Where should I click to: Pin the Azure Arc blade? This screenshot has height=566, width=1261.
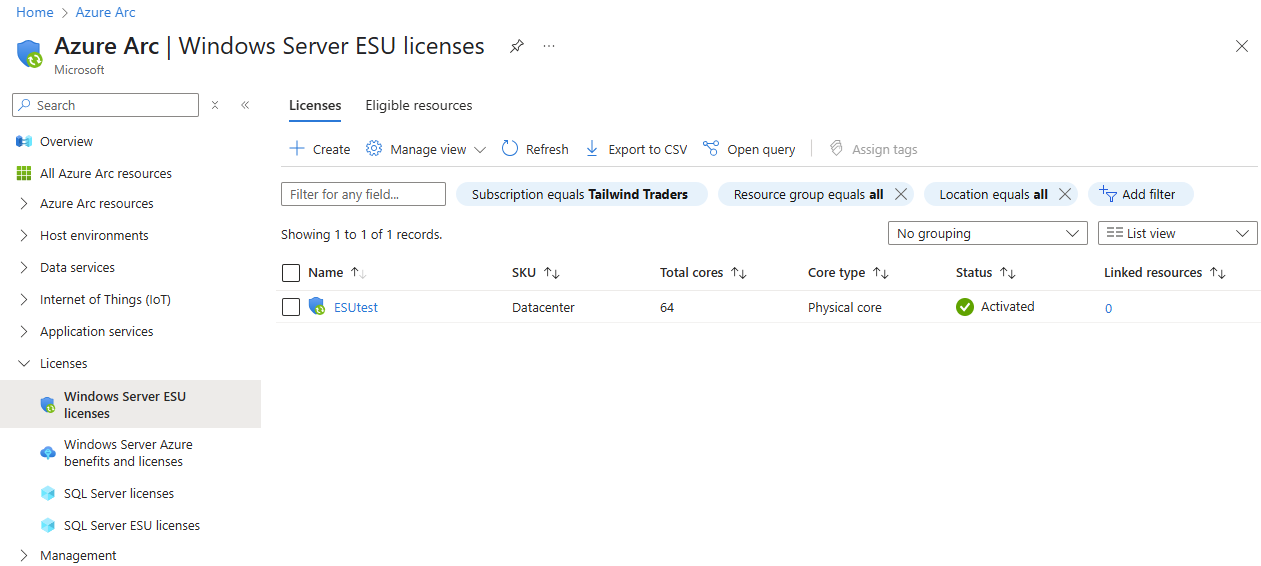516,46
